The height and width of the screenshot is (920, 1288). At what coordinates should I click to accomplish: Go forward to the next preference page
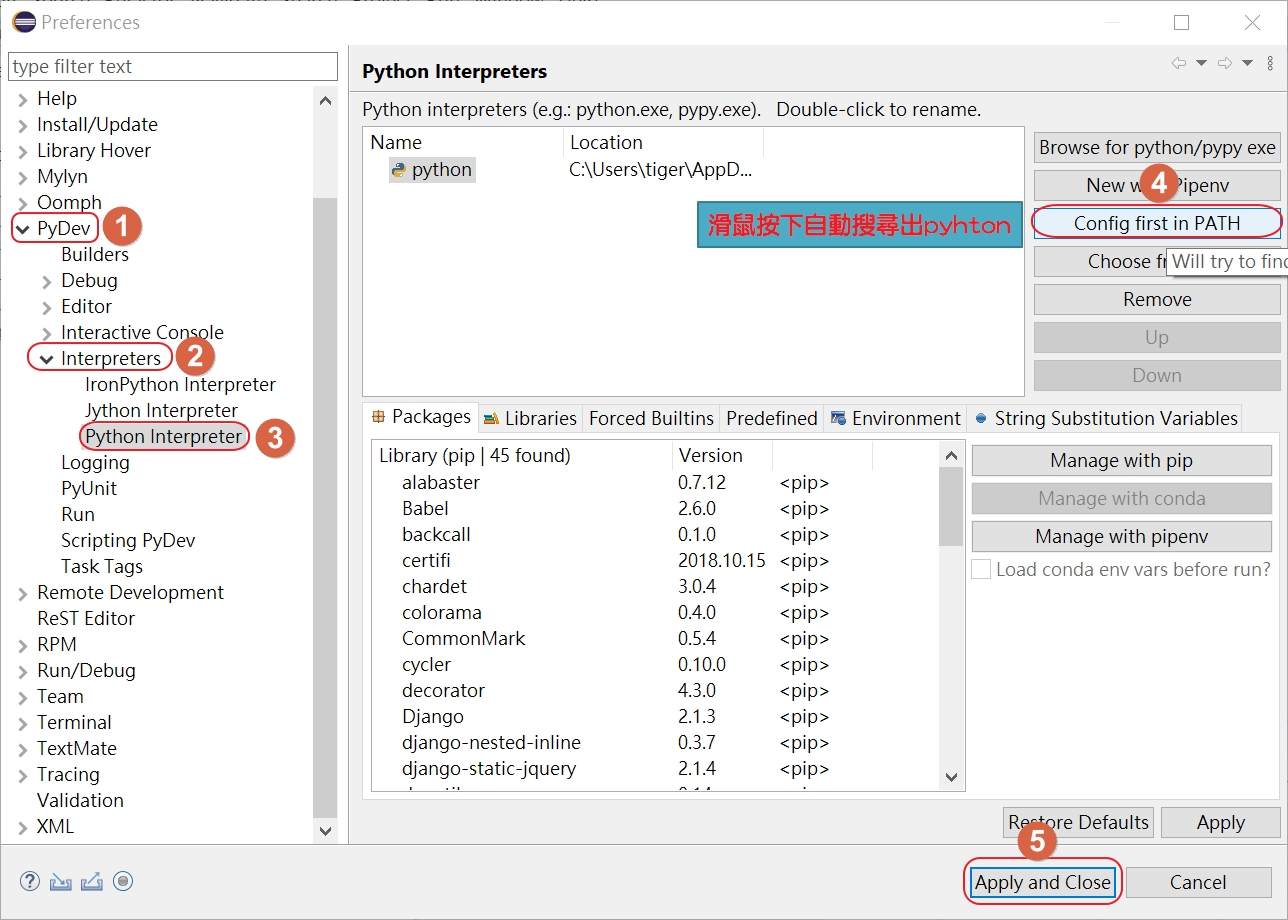click(x=1225, y=63)
